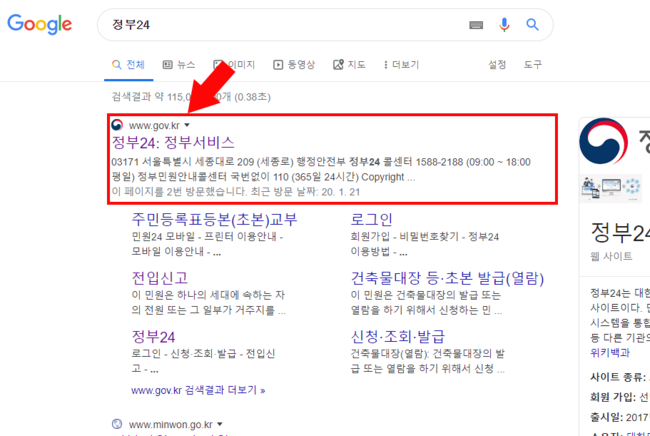Open the 신청·조회·발급 sitelink
Image resolution: width=650 pixels, height=436 pixels.
point(398,337)
